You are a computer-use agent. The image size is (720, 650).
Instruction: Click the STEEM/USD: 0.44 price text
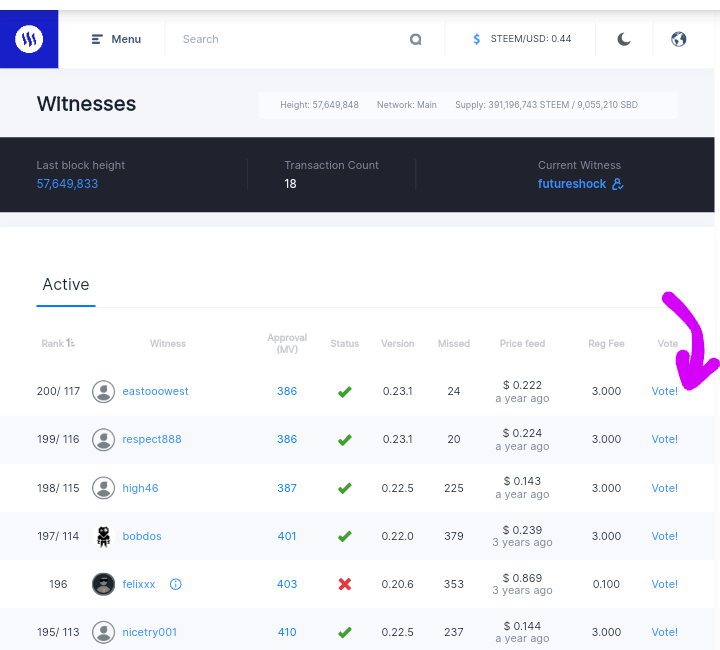[x=531, y=39]
